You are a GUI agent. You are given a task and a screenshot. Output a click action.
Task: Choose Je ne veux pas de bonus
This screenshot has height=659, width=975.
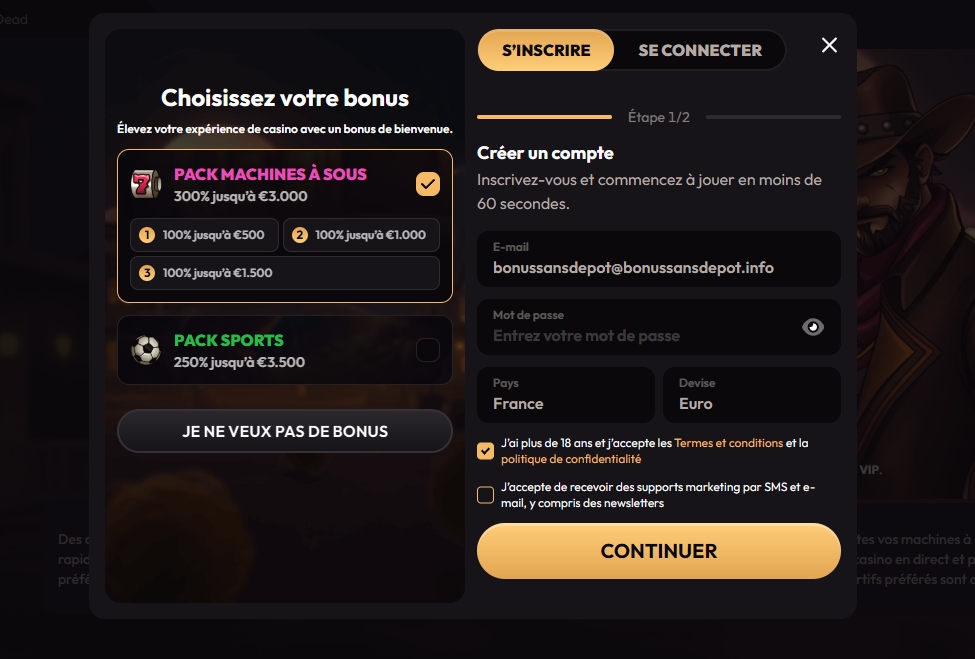(x=285, y=431)
